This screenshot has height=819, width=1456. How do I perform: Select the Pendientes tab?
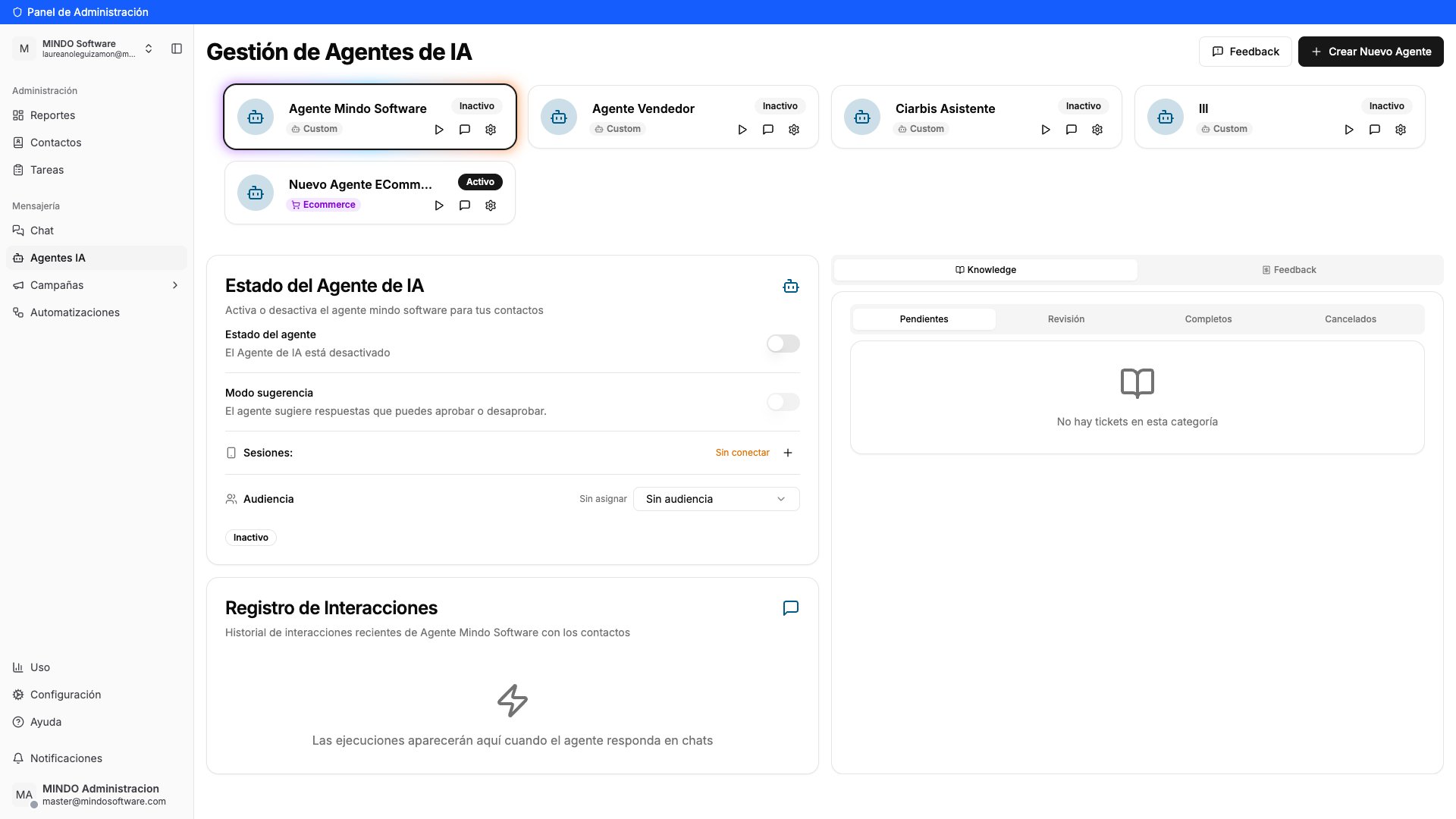(x=924, y=319)
